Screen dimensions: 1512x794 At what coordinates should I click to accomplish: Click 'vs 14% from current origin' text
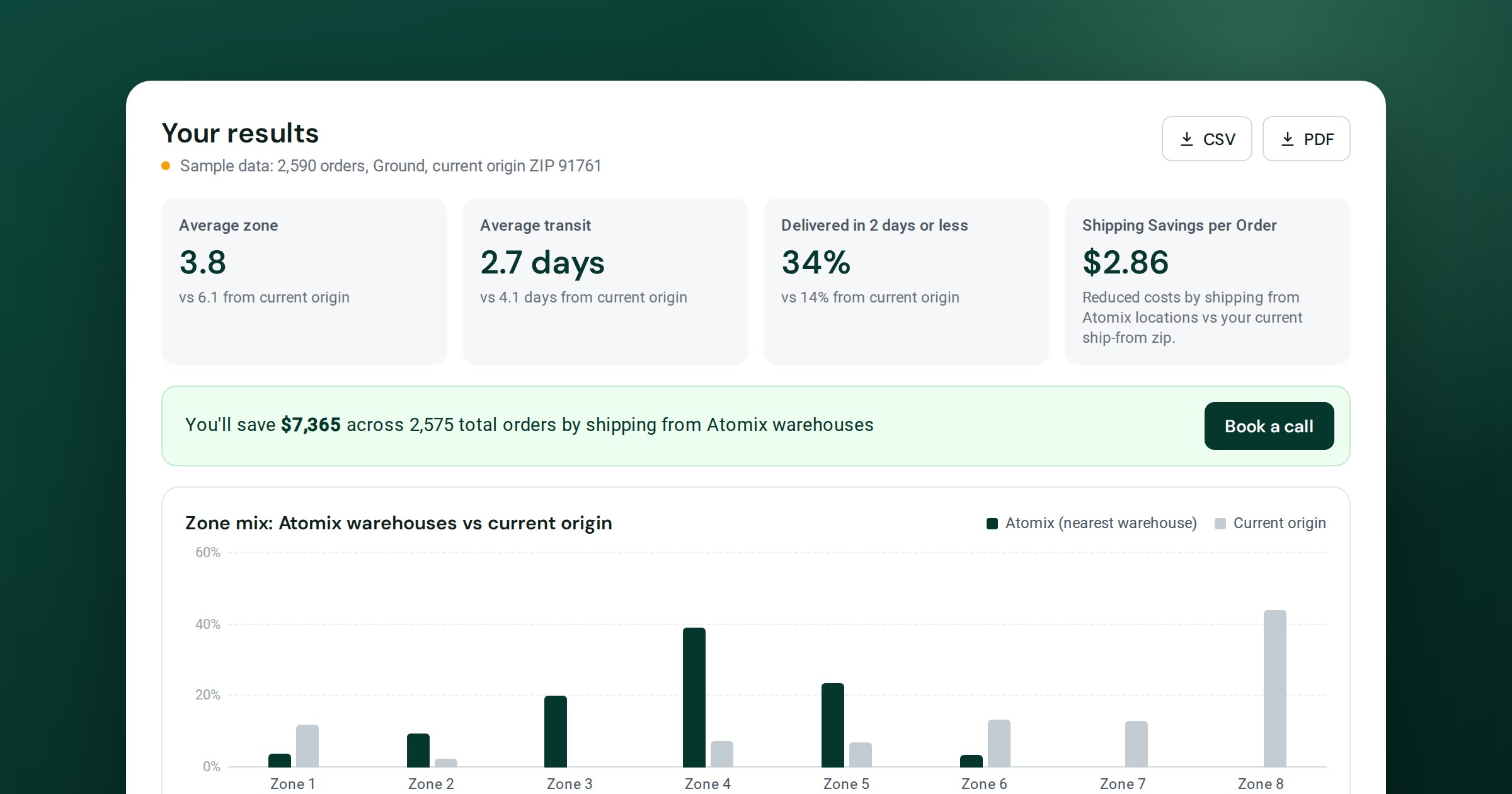pyautogui.click(x=870, y=297)
